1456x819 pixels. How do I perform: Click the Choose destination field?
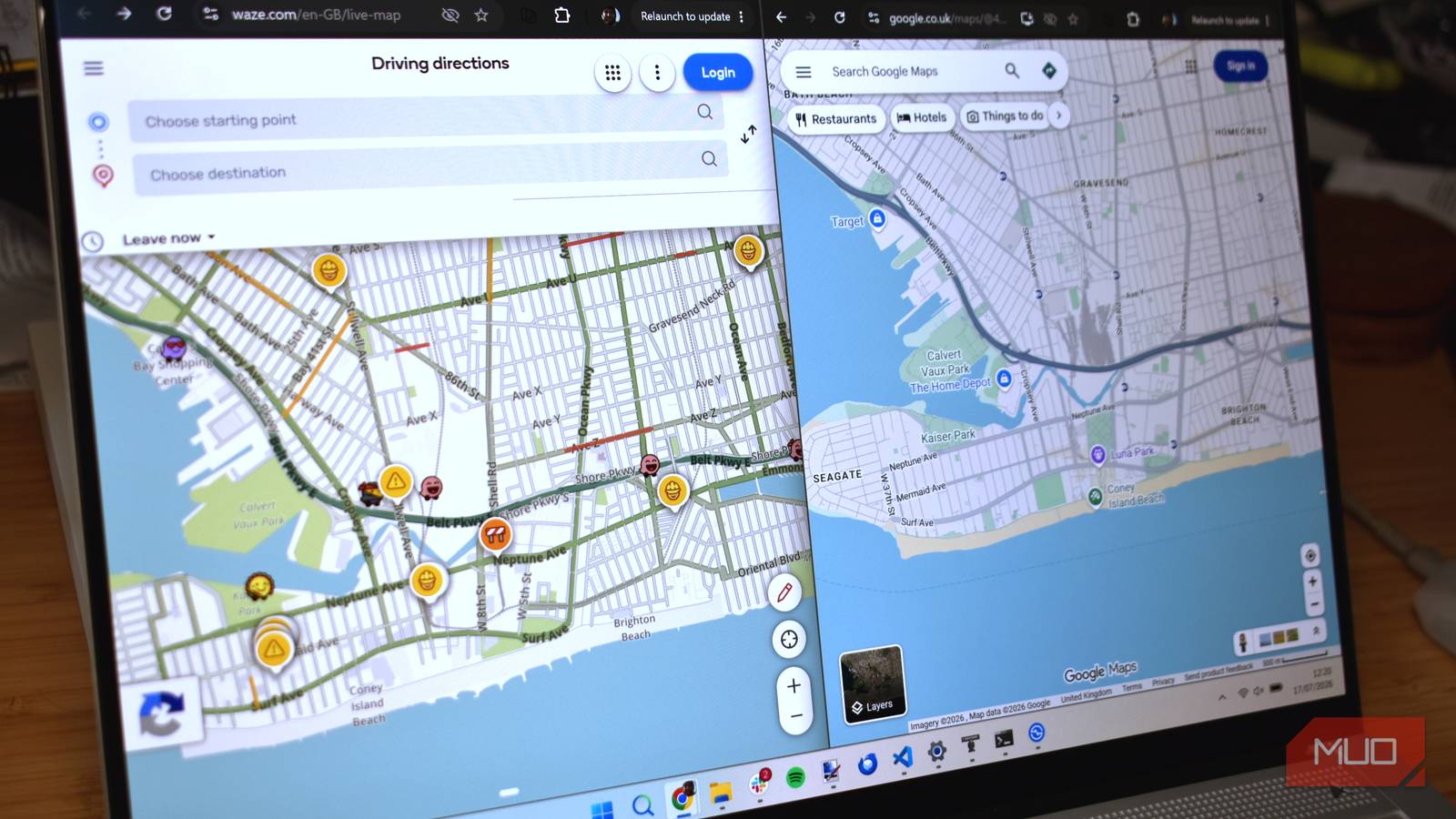click(x=430, y=168)
